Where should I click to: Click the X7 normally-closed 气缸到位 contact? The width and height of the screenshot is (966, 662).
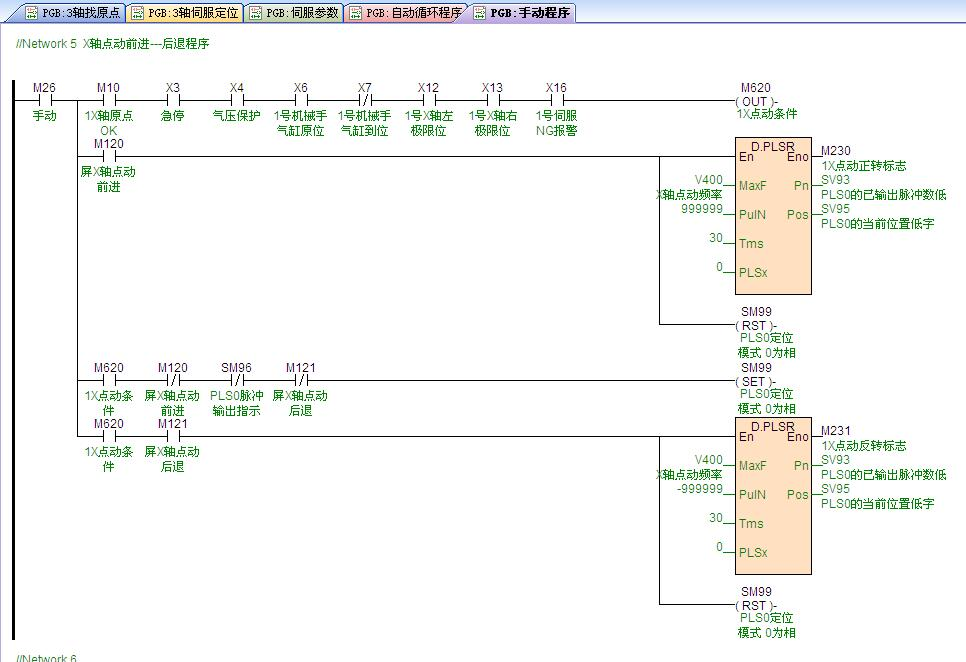[364, 100]
